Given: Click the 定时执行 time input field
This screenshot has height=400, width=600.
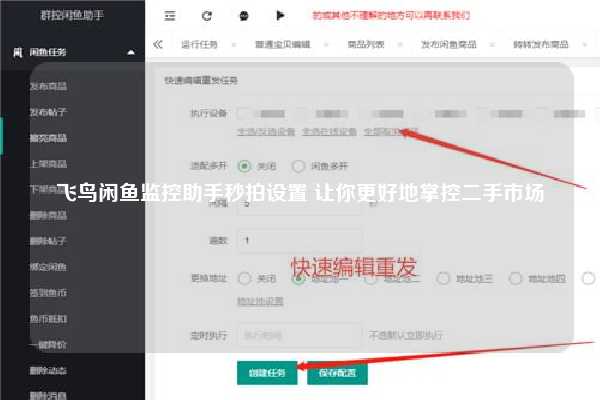Looking at the screenshot, I should point(299,336).
